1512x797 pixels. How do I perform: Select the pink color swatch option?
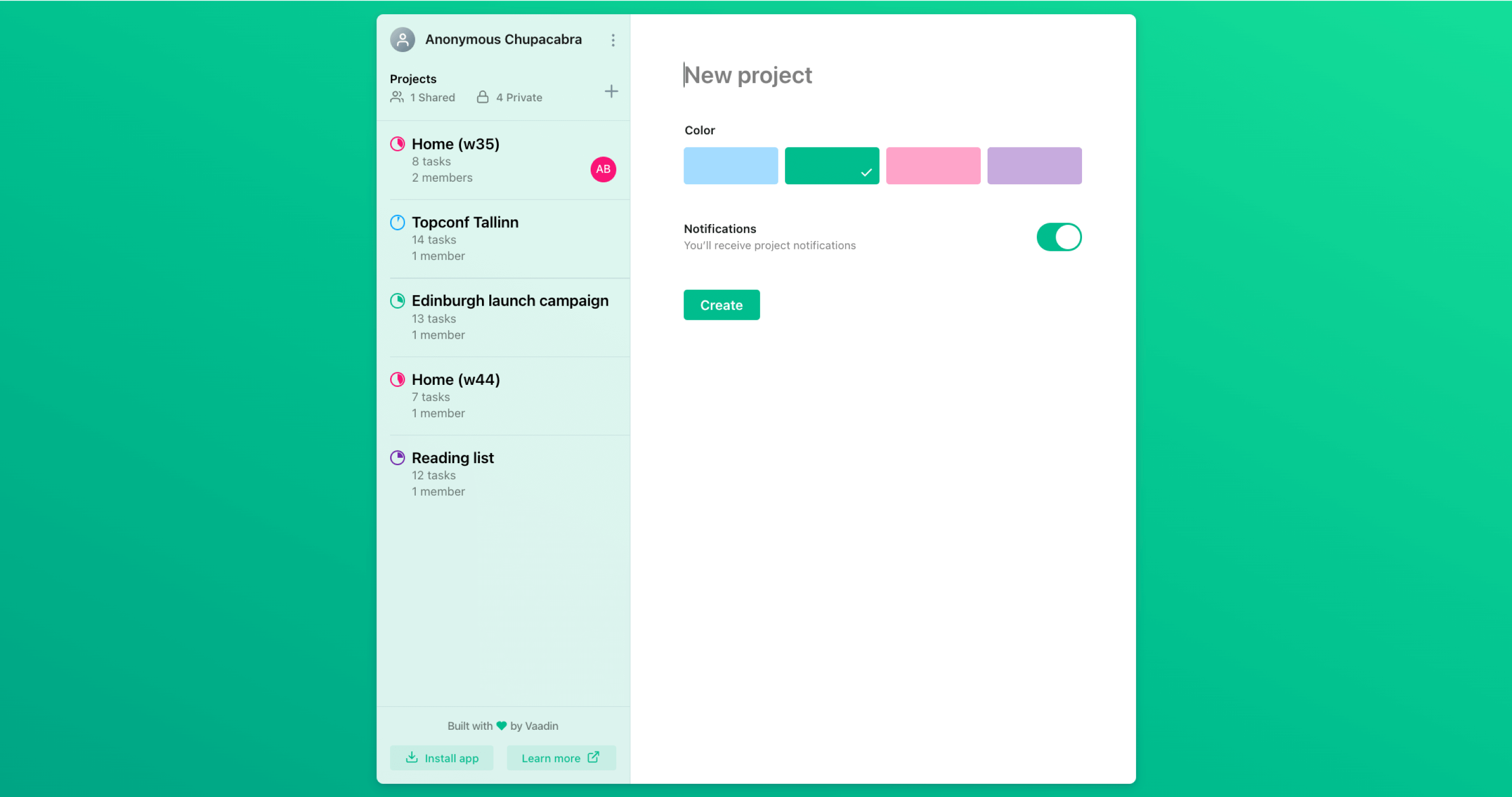933,165
